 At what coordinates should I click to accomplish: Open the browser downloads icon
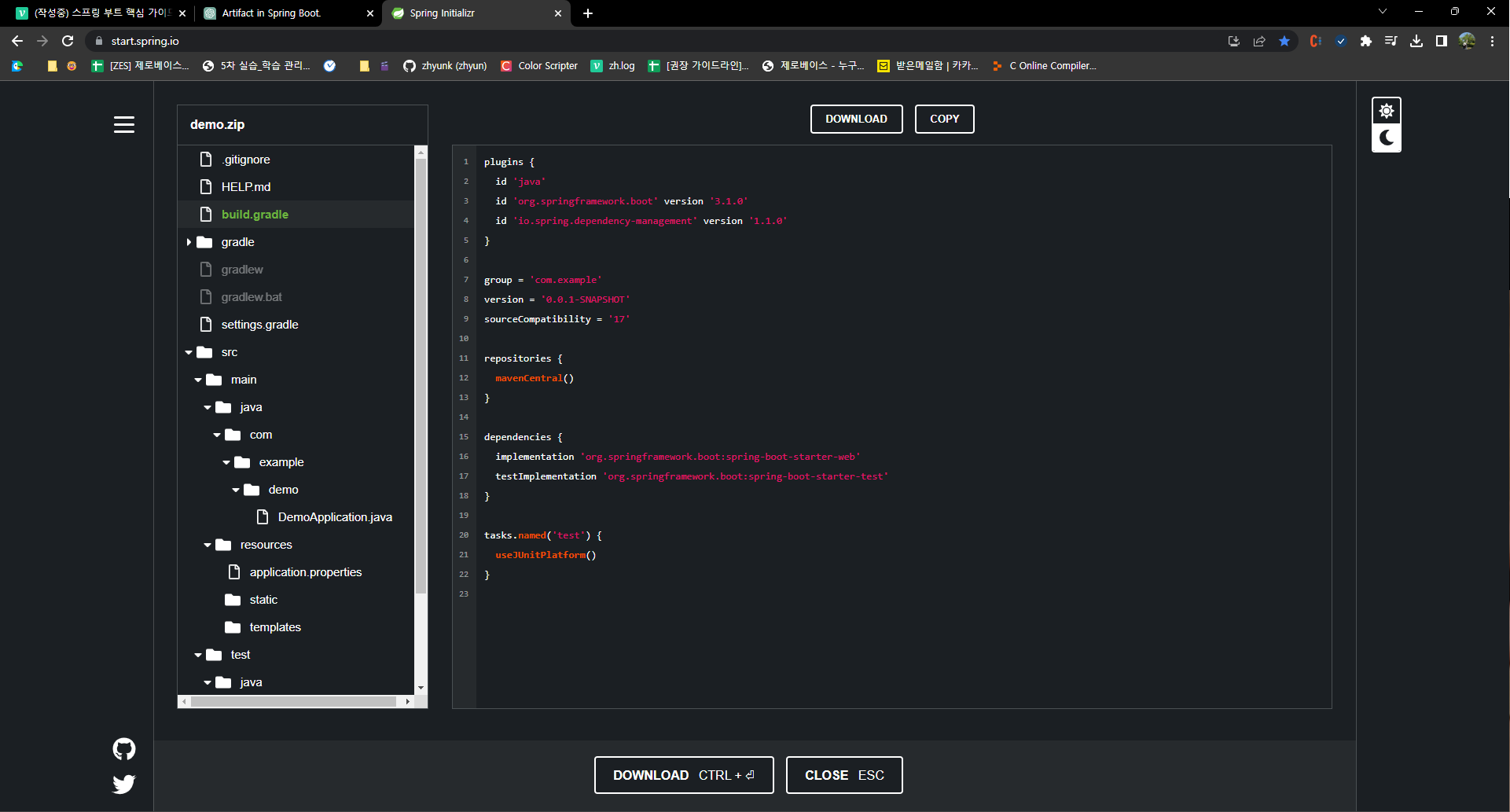[1416, 41]
